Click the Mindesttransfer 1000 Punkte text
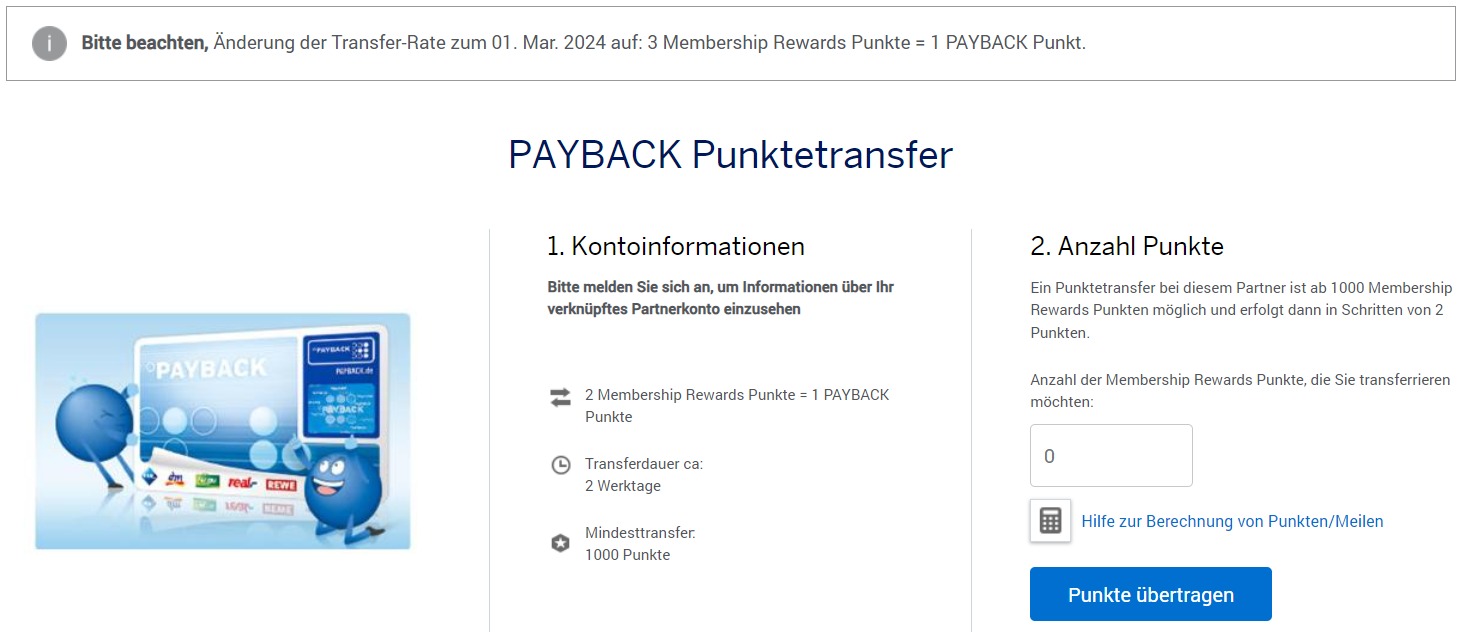1462x632 pixels. coord(639,544)
